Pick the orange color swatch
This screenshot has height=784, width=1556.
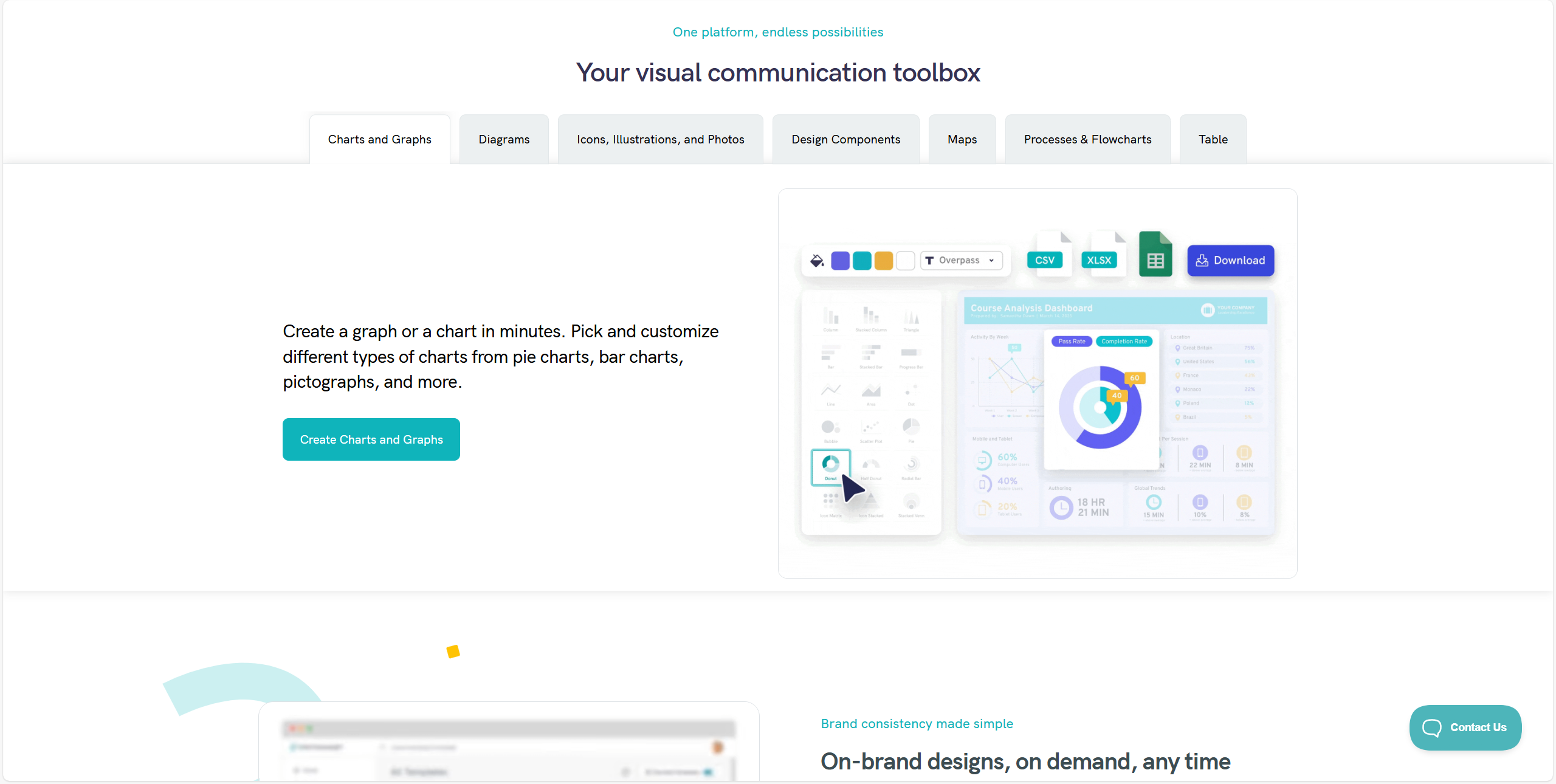coord(883,261)
